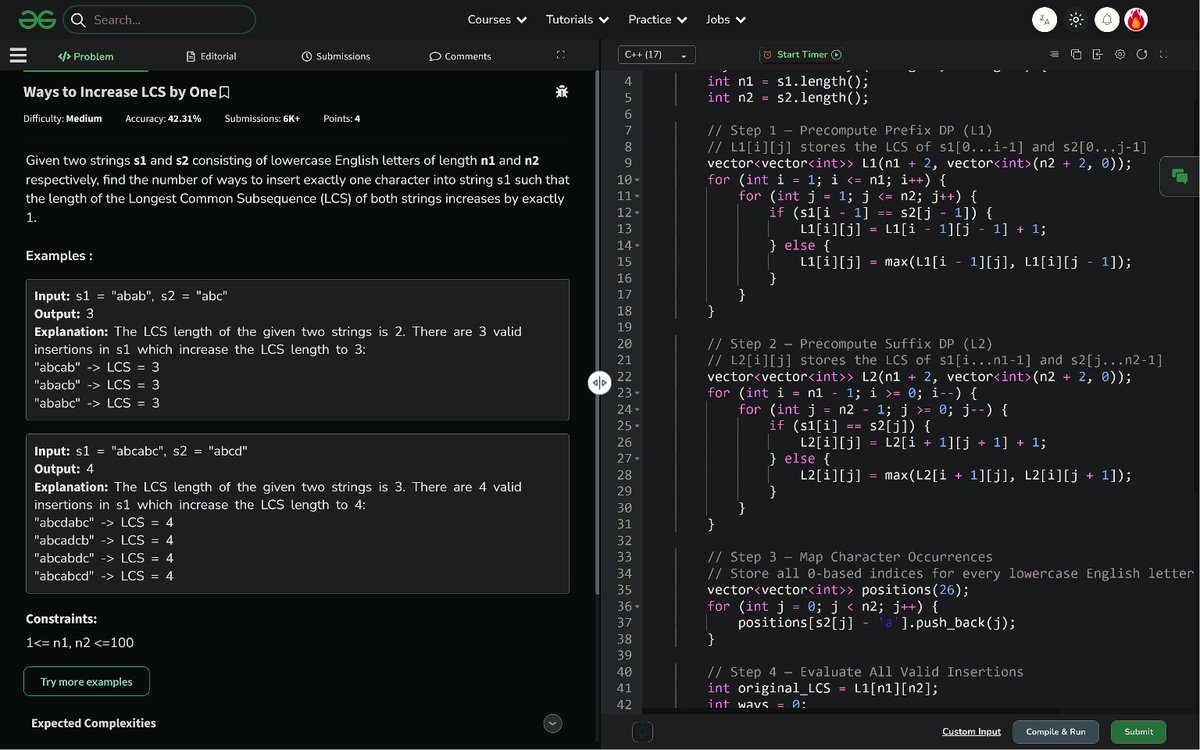Click the code format lines icon
Image resolution: width=1200 pixels, height=750 pixels.
tap(1054, 54)
